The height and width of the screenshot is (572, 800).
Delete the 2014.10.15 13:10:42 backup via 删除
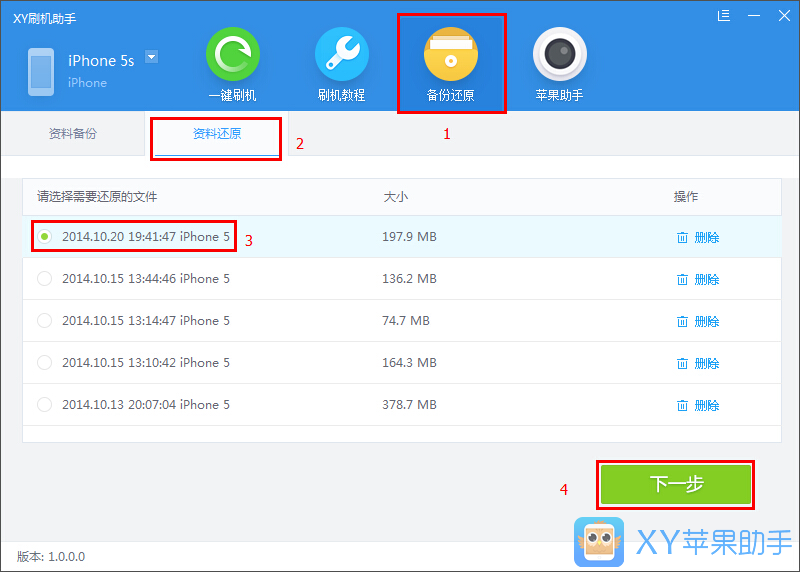click(707, 363)
